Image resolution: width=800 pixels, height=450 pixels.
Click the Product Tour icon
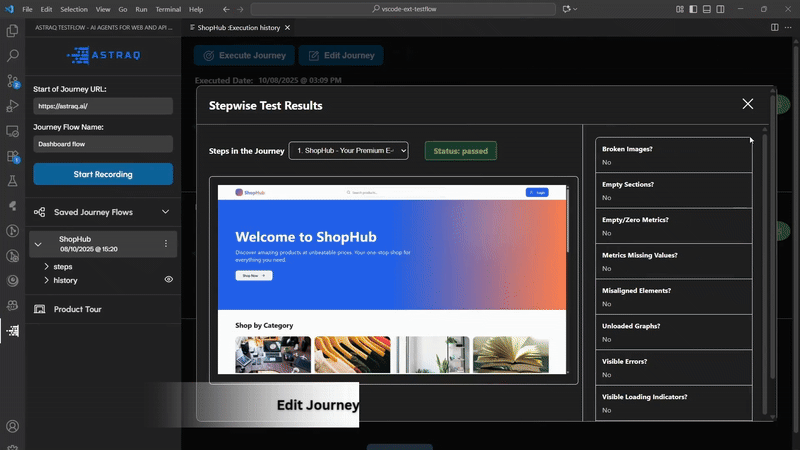[x=39, y=309]
